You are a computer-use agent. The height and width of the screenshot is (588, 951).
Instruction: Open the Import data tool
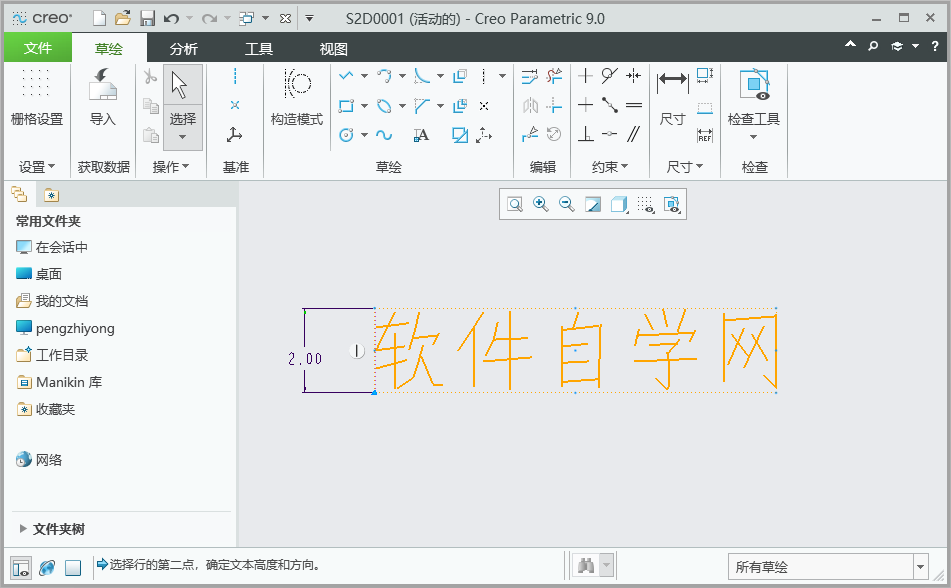click(102, 97)
